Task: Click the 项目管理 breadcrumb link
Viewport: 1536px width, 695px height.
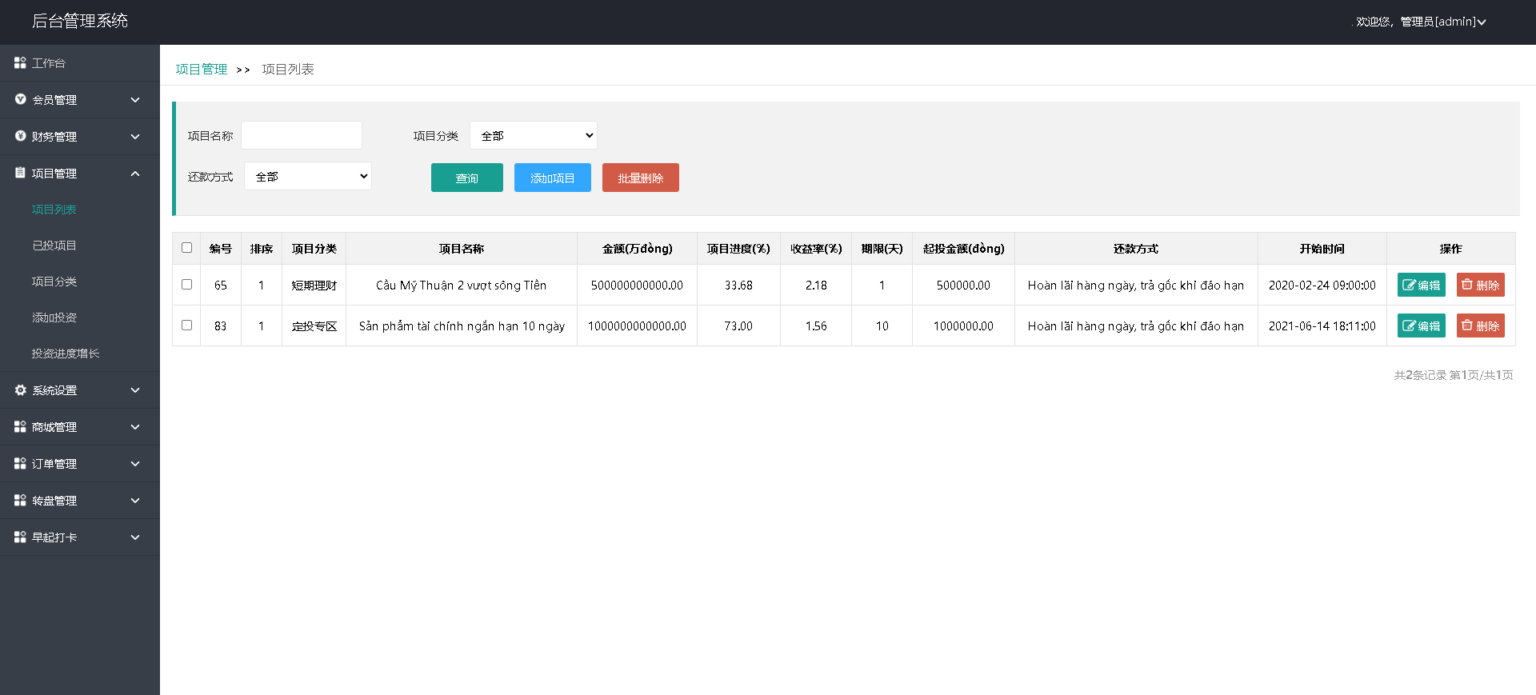Action: 201,69
